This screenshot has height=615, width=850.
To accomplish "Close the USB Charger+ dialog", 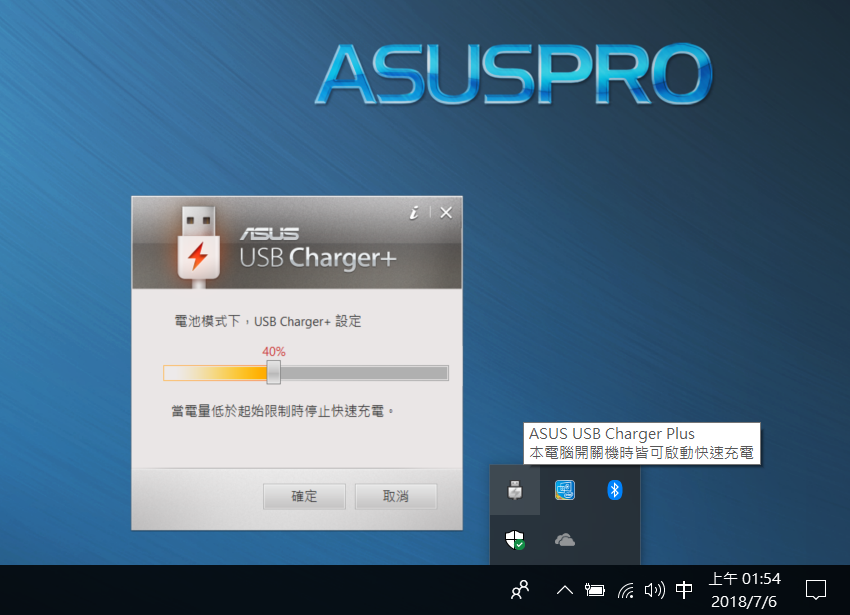I will (x=446, y=213).
